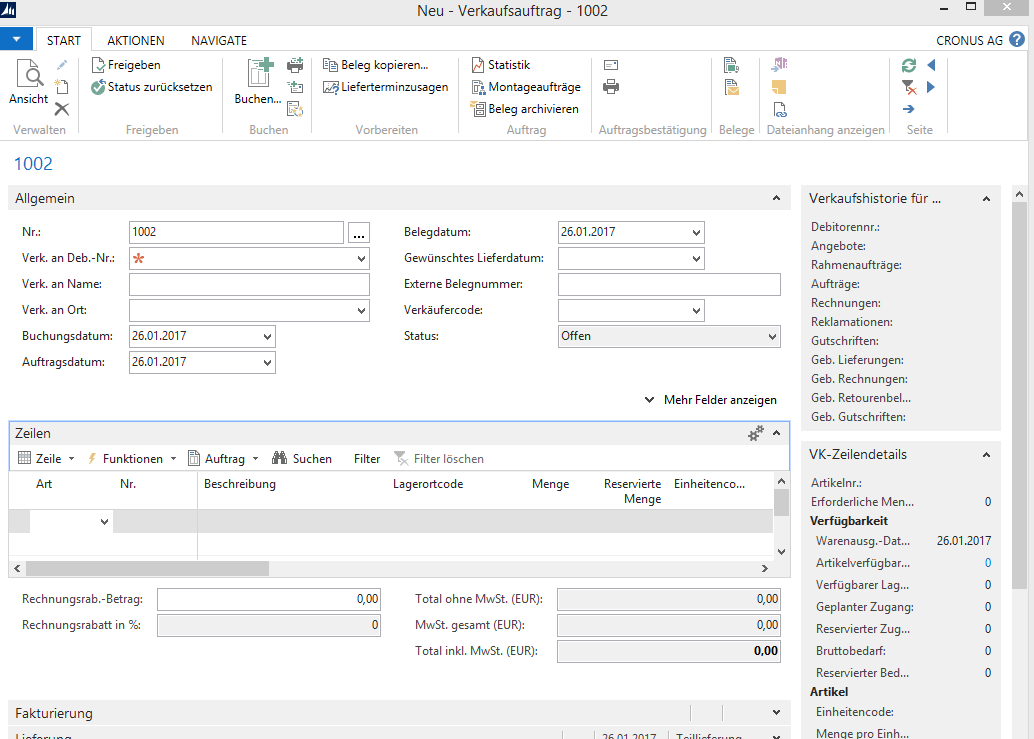This screenshot has height=739, width=1034.
Task: Collapse the Allgemein section
Action: coord(776,198)
